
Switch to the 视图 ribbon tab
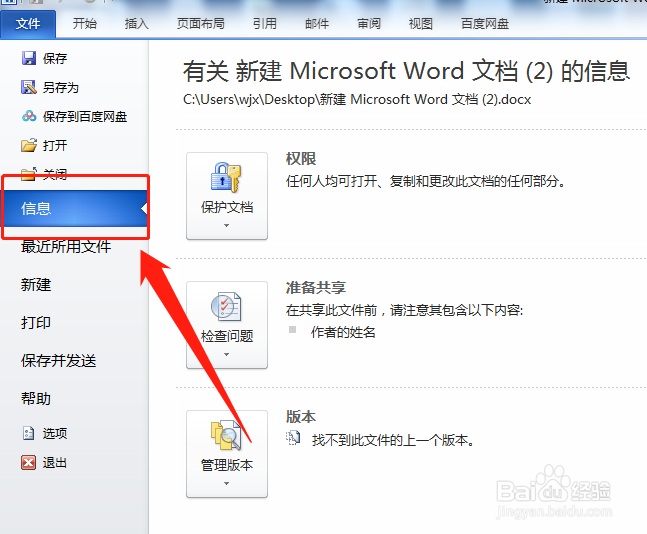click(x=420, y=24)
